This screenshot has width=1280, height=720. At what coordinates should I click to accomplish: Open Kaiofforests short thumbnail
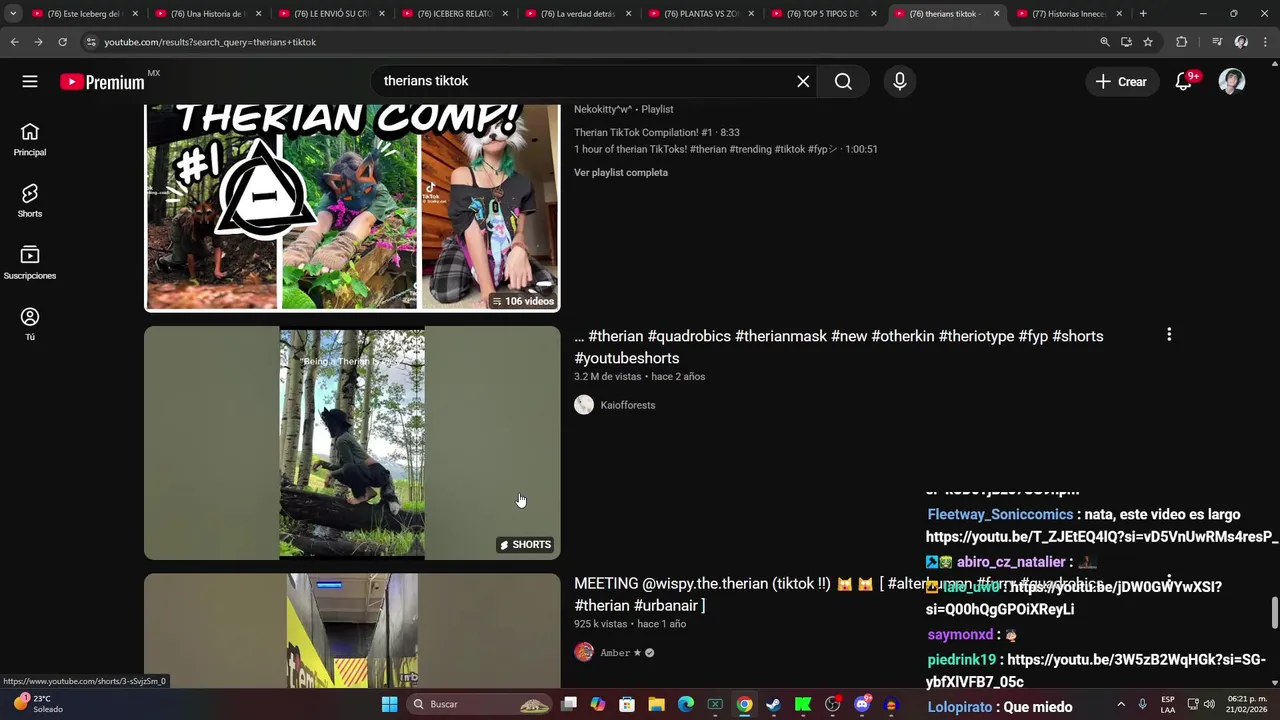[x=352, y=443]
